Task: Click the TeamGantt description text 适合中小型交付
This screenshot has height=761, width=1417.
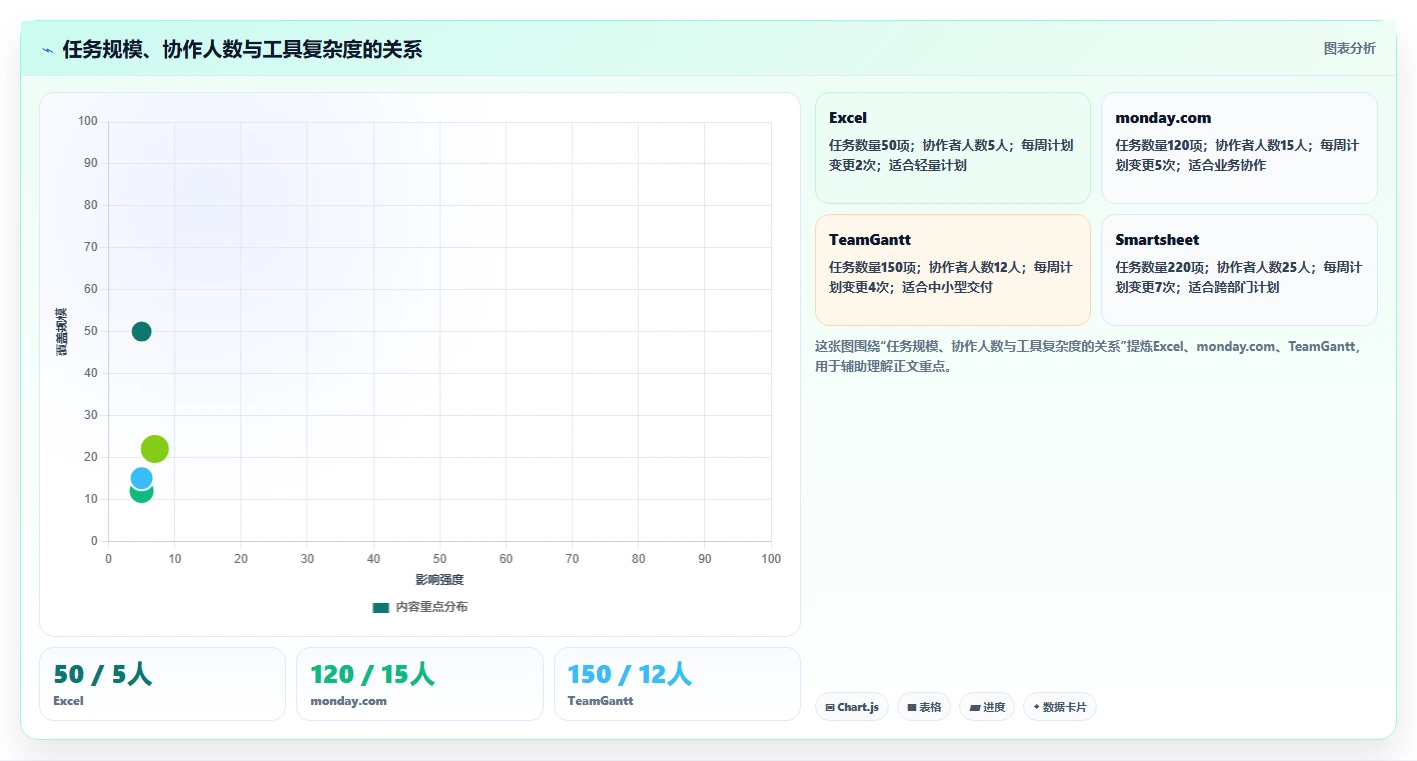Action: click(947, 287)
